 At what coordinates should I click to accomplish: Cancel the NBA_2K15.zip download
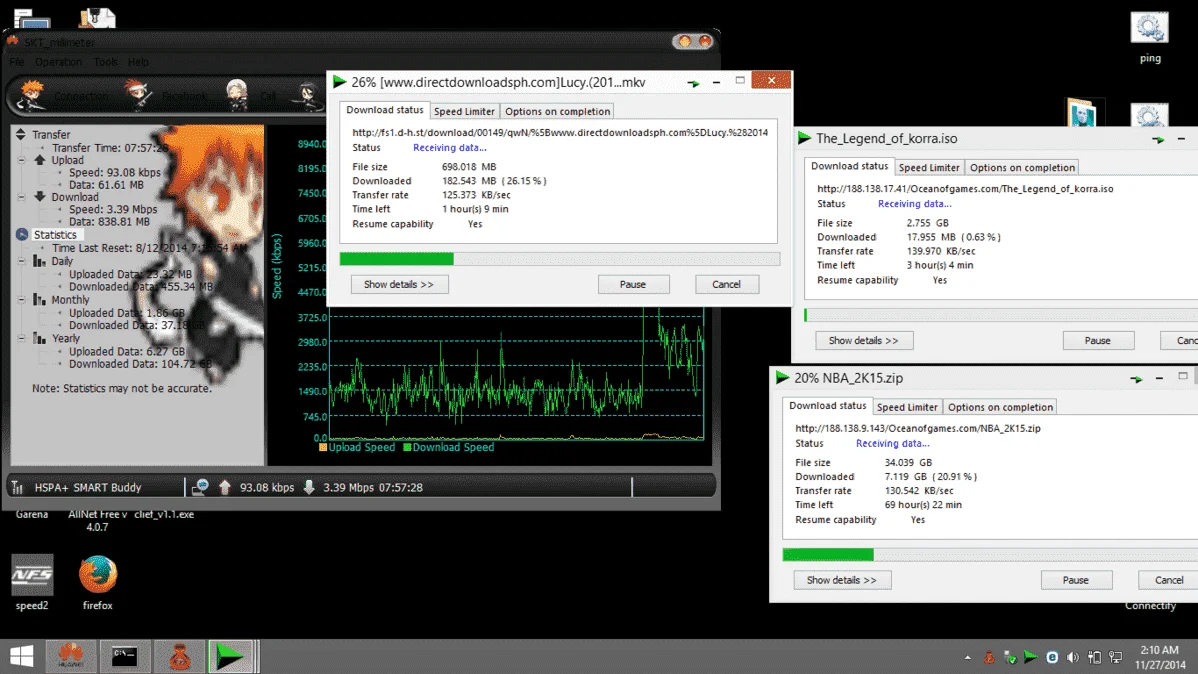(1167, 580)
